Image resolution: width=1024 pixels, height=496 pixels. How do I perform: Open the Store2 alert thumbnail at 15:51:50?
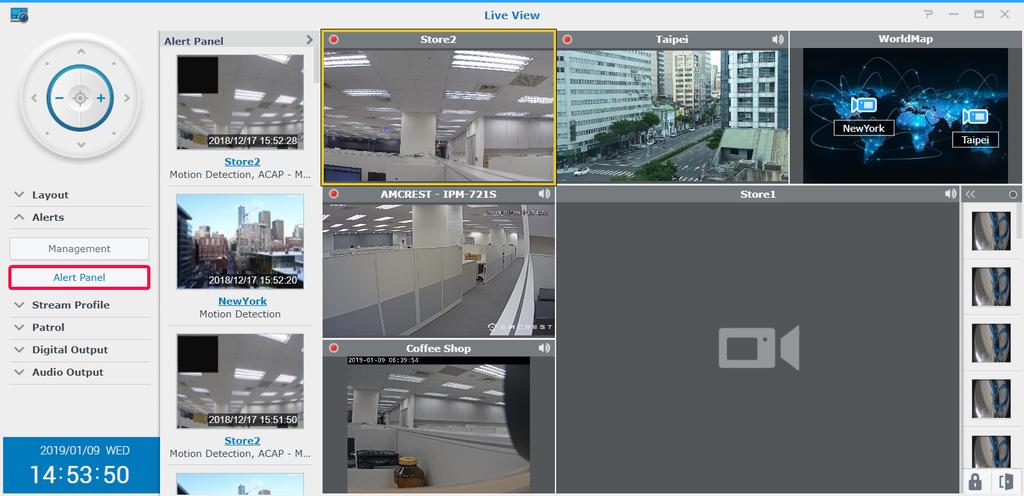240,381
